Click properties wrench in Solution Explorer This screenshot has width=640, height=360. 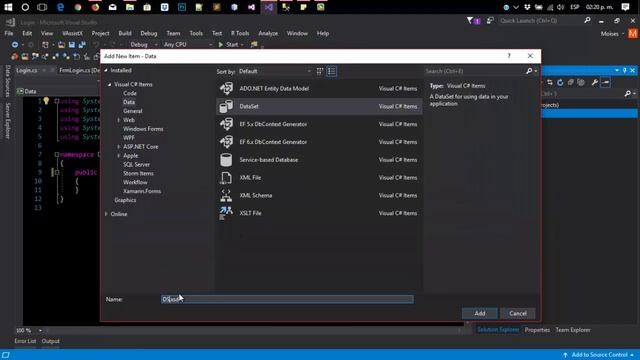[595, 82]
